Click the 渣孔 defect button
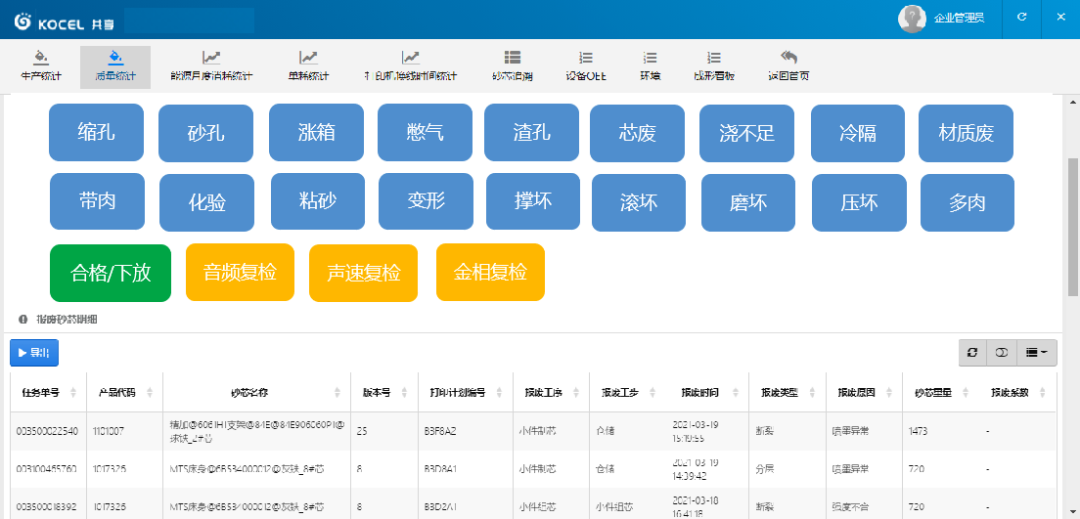This screenshot has height=519, width=1080. 532,132
